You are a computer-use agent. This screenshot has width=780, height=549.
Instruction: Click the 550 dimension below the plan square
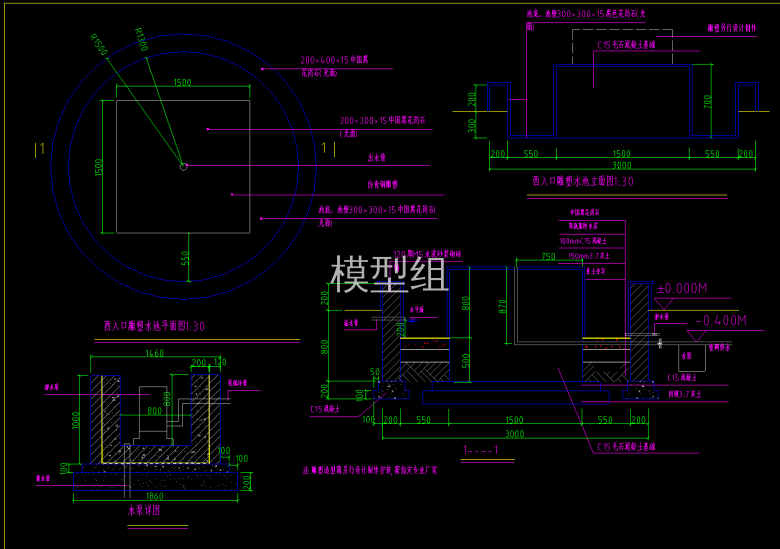point(186,258)
